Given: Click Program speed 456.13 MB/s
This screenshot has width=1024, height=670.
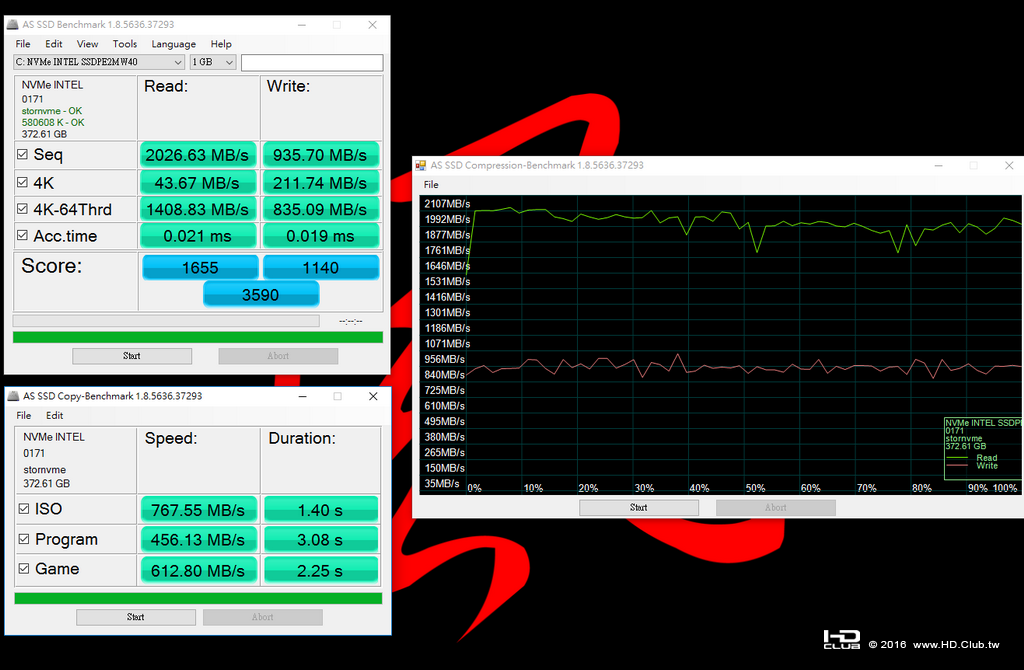Looking at the screenshot, I should tap(198, 540).
